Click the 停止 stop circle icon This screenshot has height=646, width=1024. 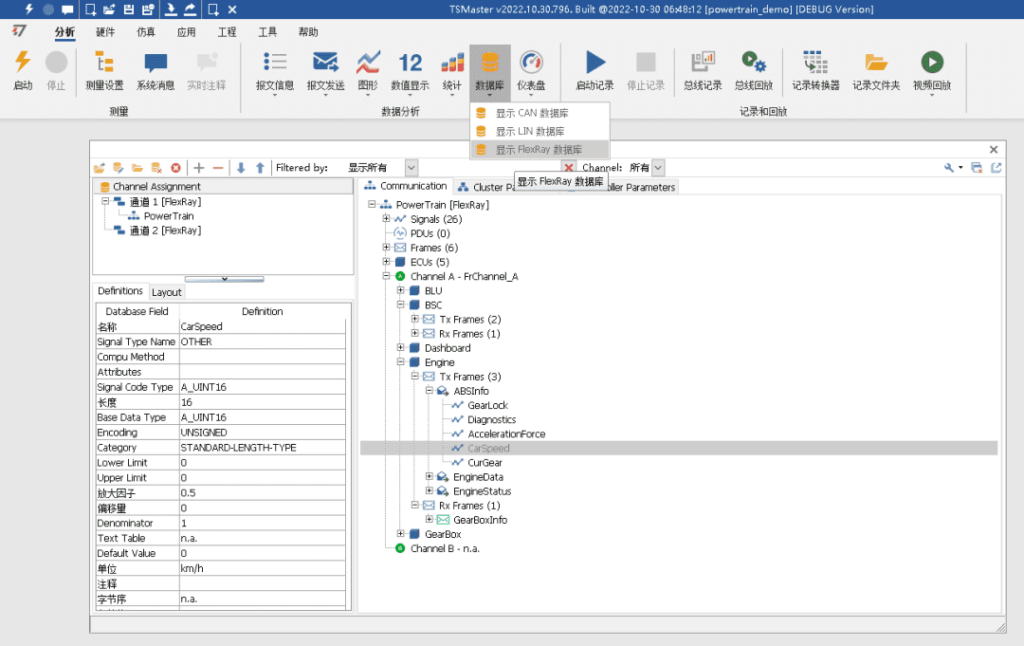[x=56, y=69]
